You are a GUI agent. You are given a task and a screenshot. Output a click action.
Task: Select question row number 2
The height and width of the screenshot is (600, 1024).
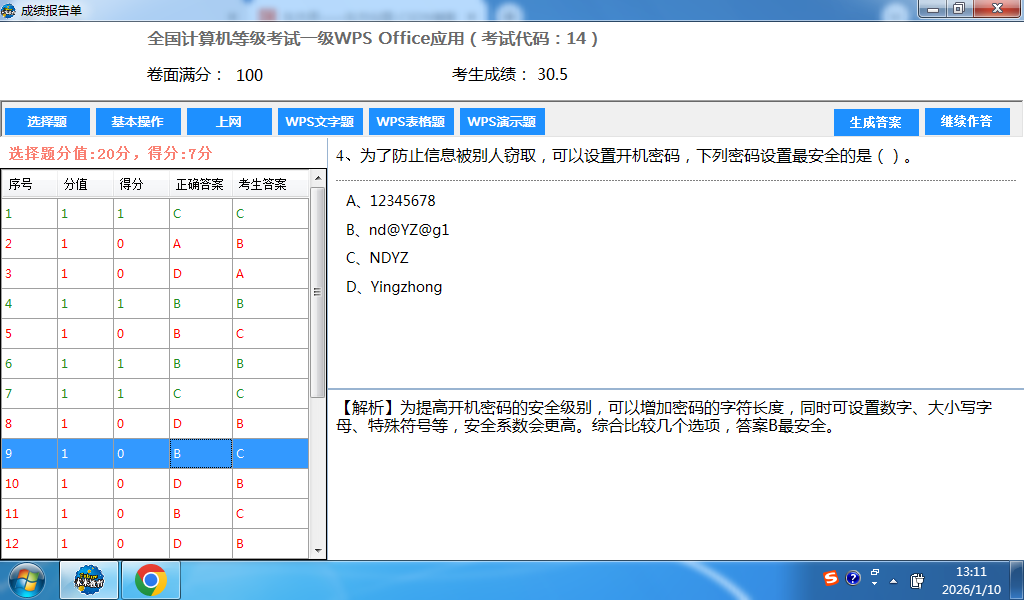pyautogui.click(x=155, y=244)
